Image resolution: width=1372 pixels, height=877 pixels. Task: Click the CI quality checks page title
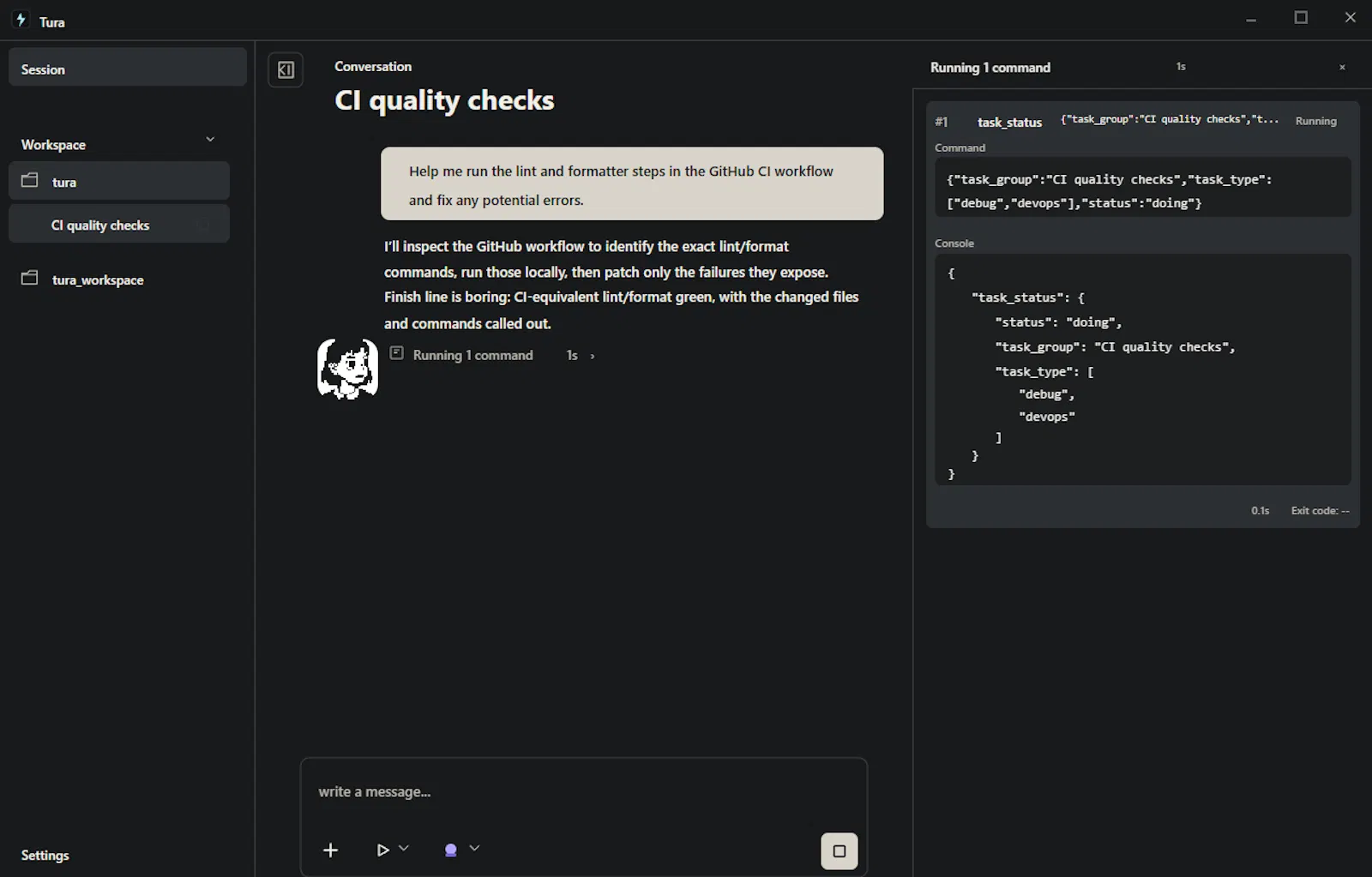click(x=444, y=100)
